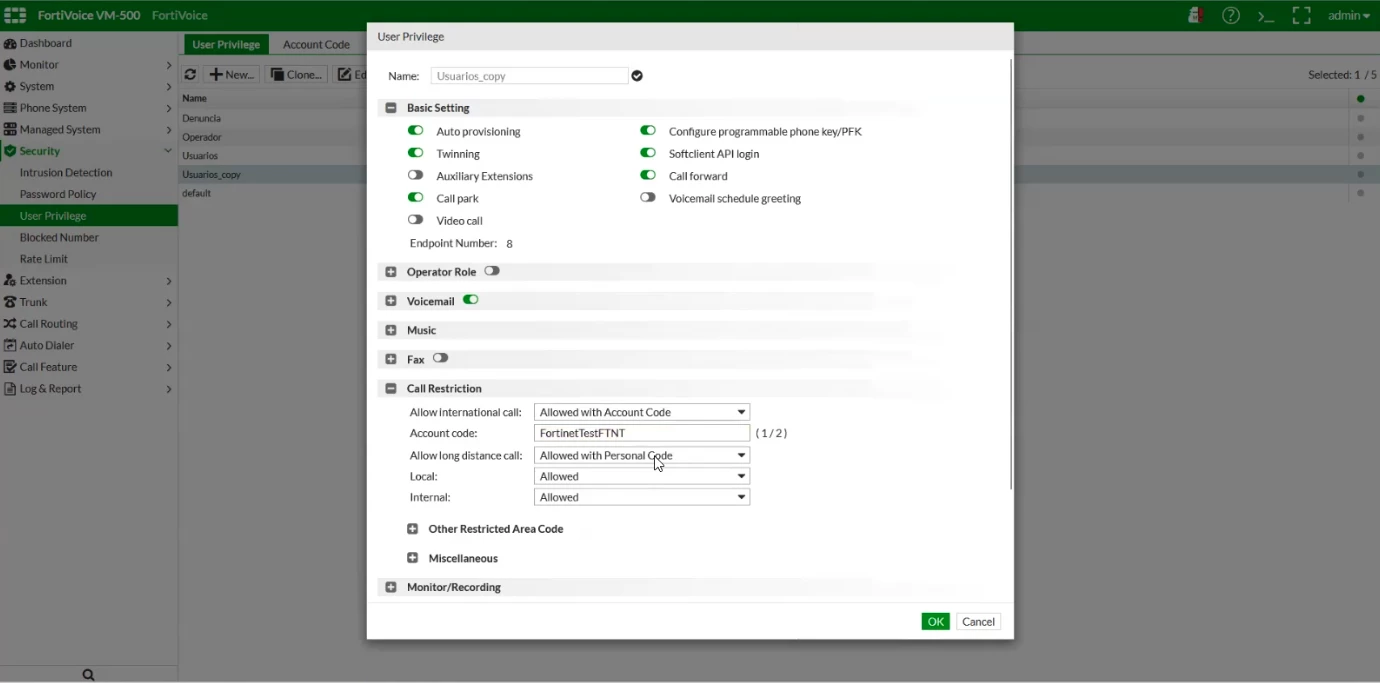
Task: Collapse the Basic Setting section
Action: (391, 108)
